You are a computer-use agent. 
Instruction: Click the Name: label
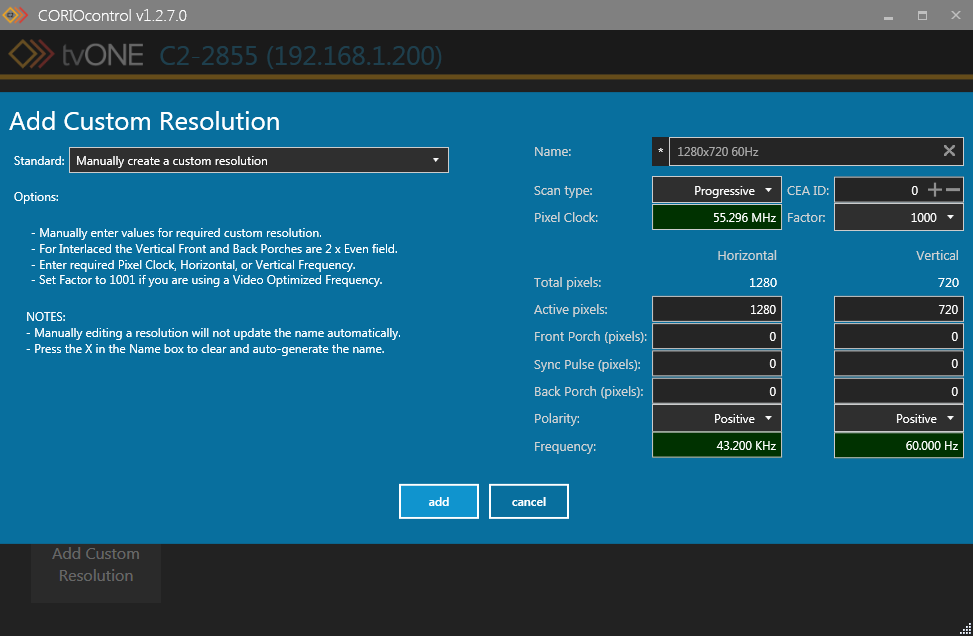click(x=552, y=151)
